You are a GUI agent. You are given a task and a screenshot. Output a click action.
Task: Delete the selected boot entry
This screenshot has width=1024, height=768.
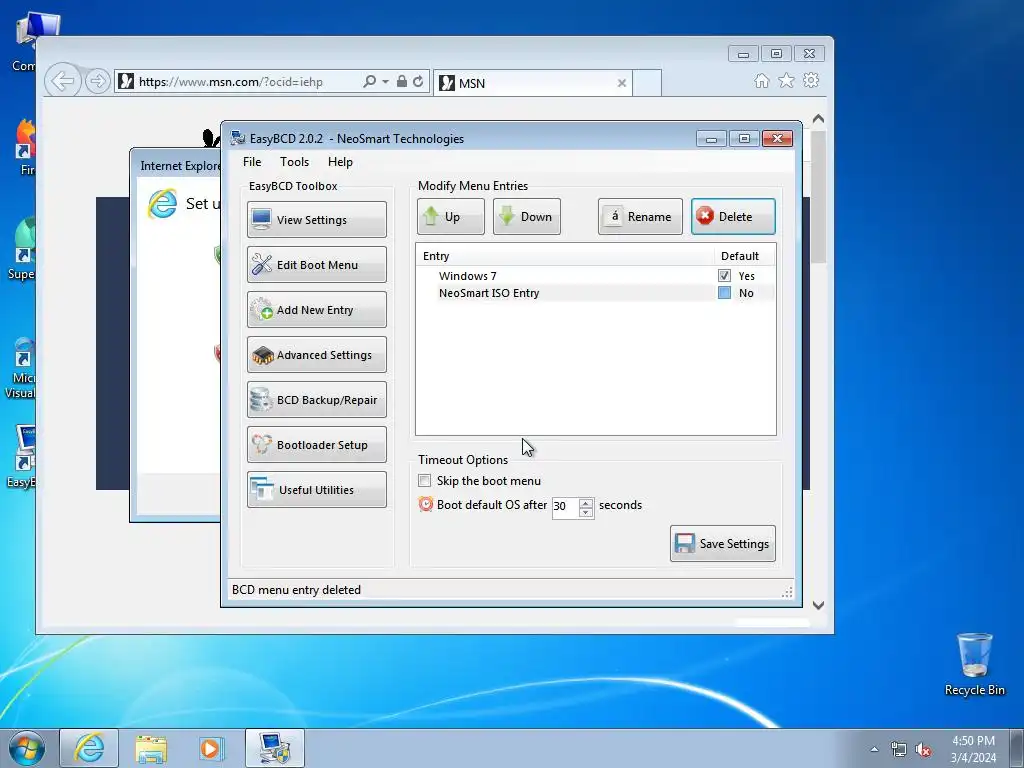click(733, 216)
